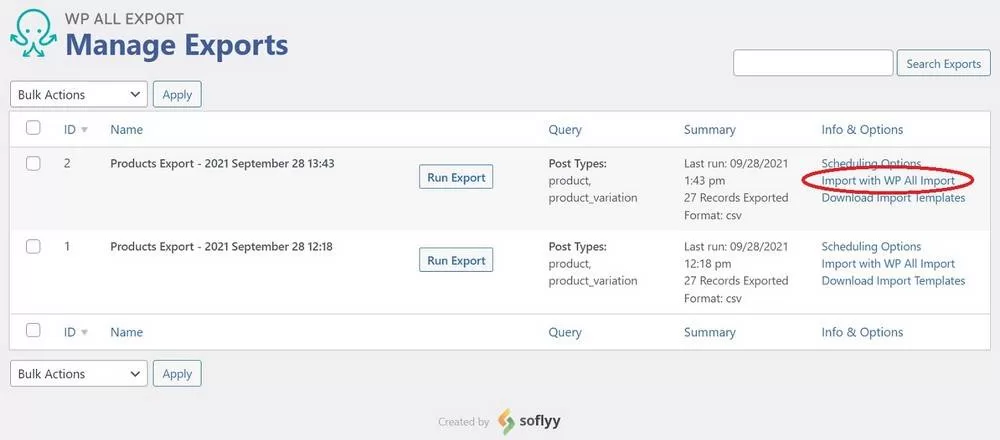Sort table by Name column header
The image size is (1000, 440).
(x=127, y=129)
